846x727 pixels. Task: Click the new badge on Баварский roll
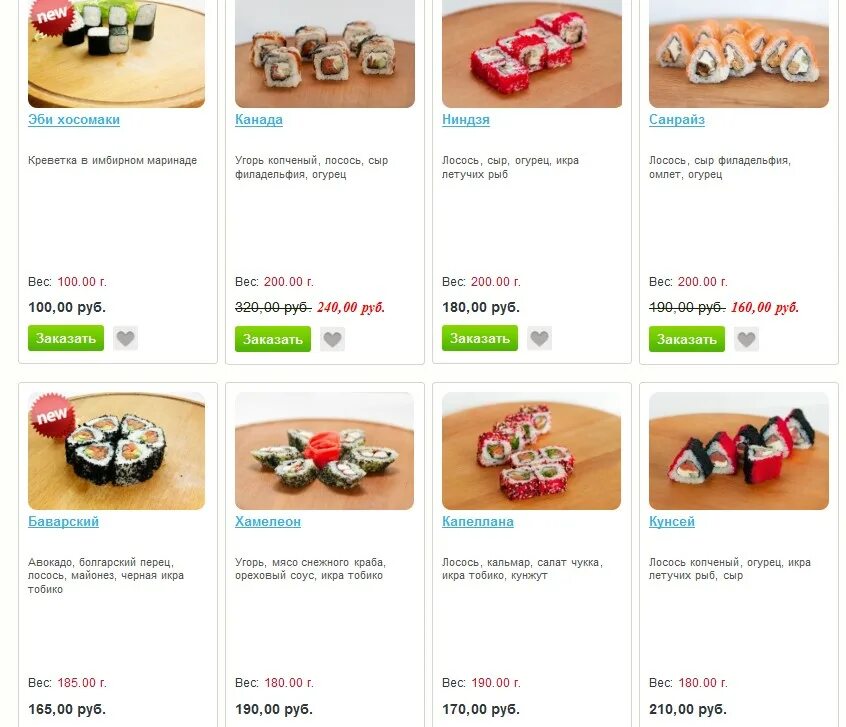pyautogui.click(x=52, y=416)
